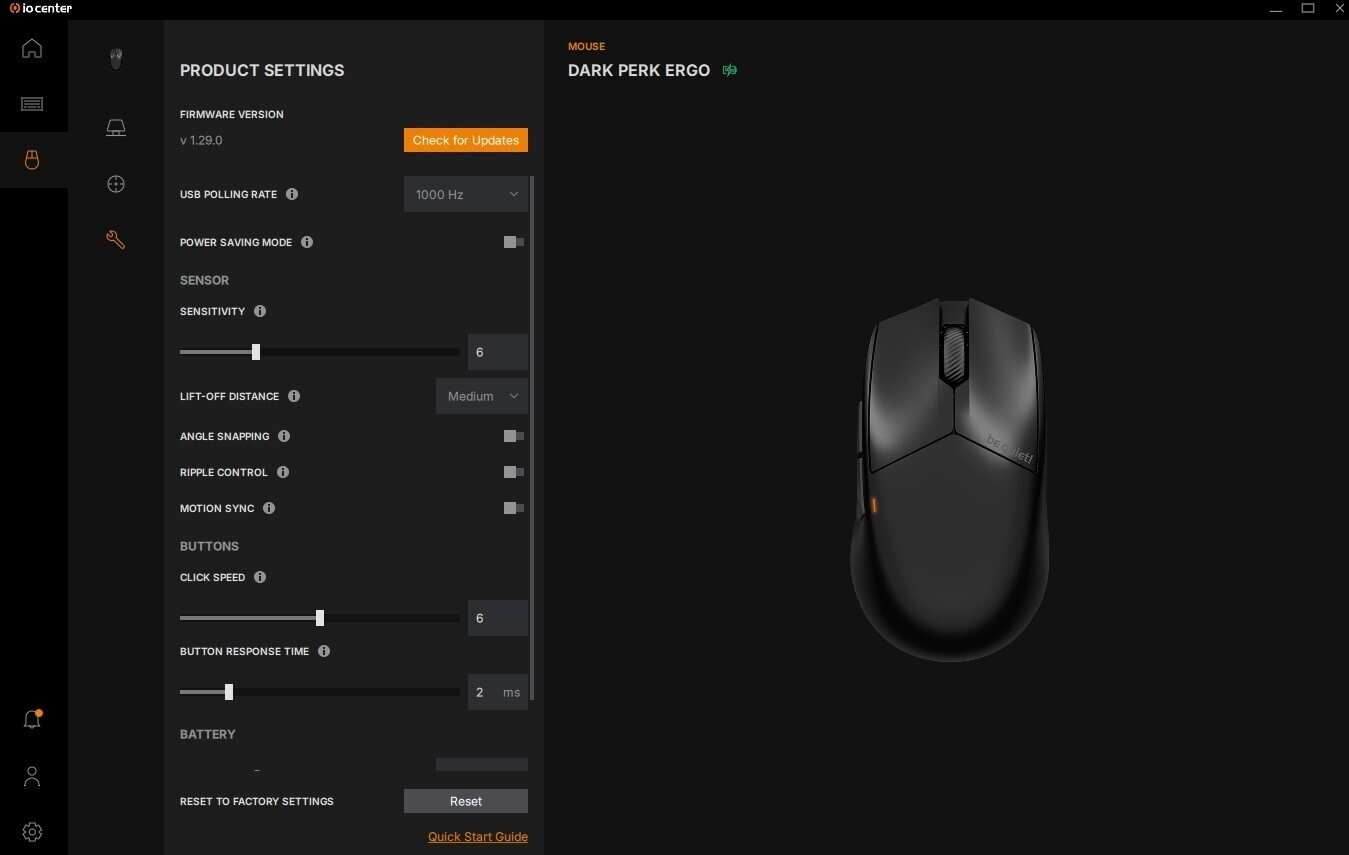Image resolution: width=1349 pixels, height=855 pixels.
Task: Show info for USB Polling Rate
Action: coord(292,194)
